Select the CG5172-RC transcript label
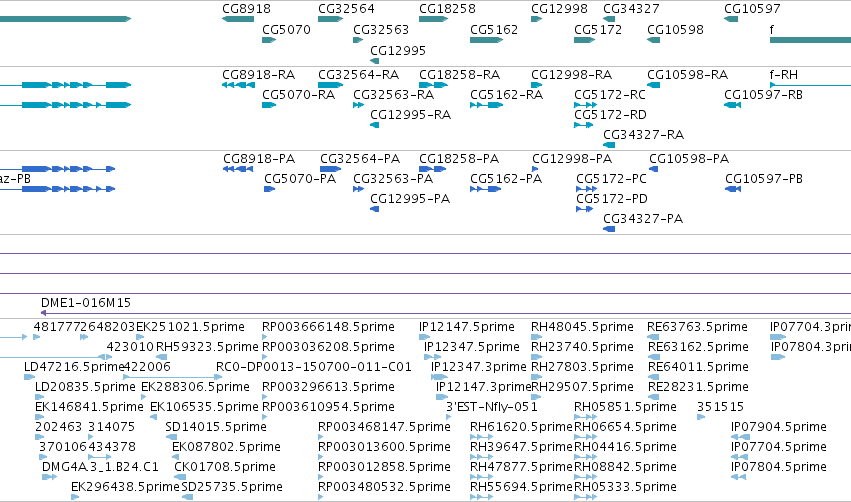Screen dimensions: 851x502 tap(610, 94)
